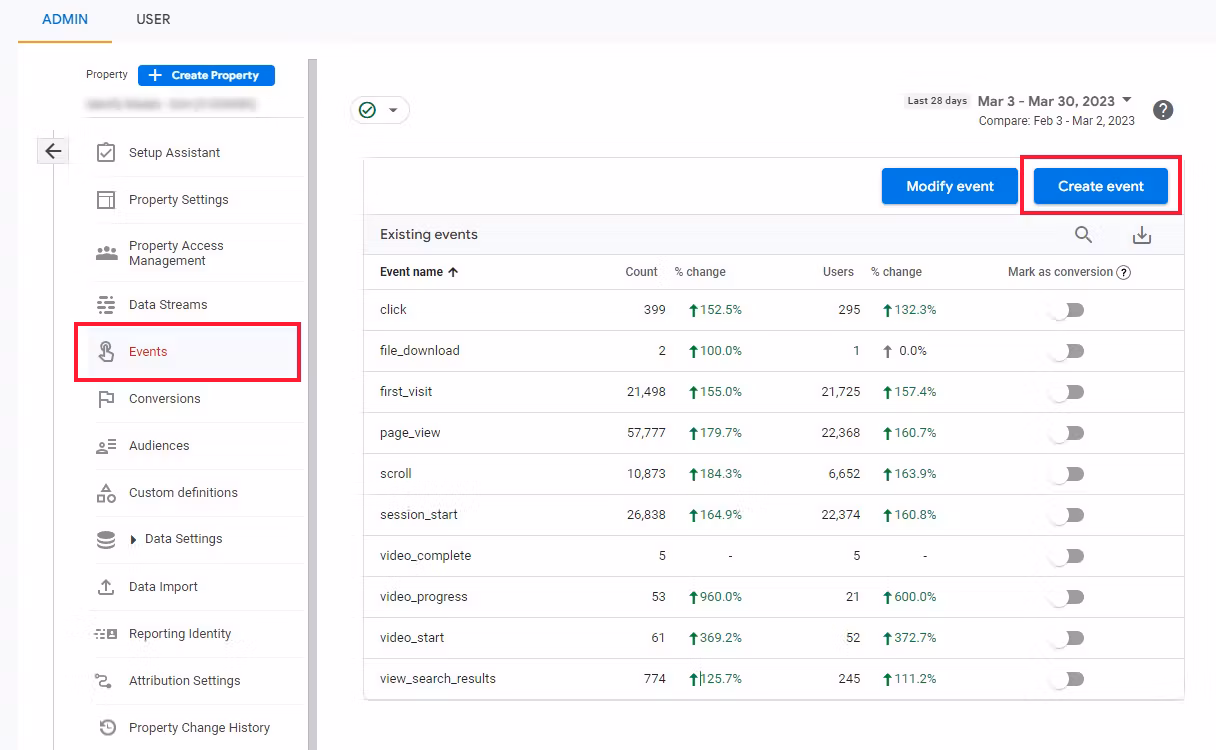Viewport: 1216px width, 750px height.
Task: Select the ADMIN tab
Action: tap(64, 19)
